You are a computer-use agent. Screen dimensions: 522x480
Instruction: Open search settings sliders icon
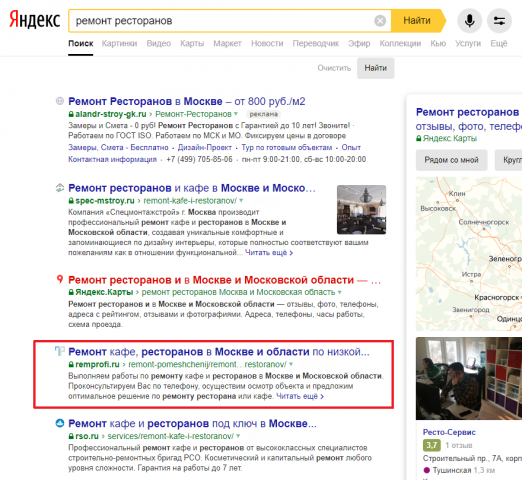click(499, 21)
